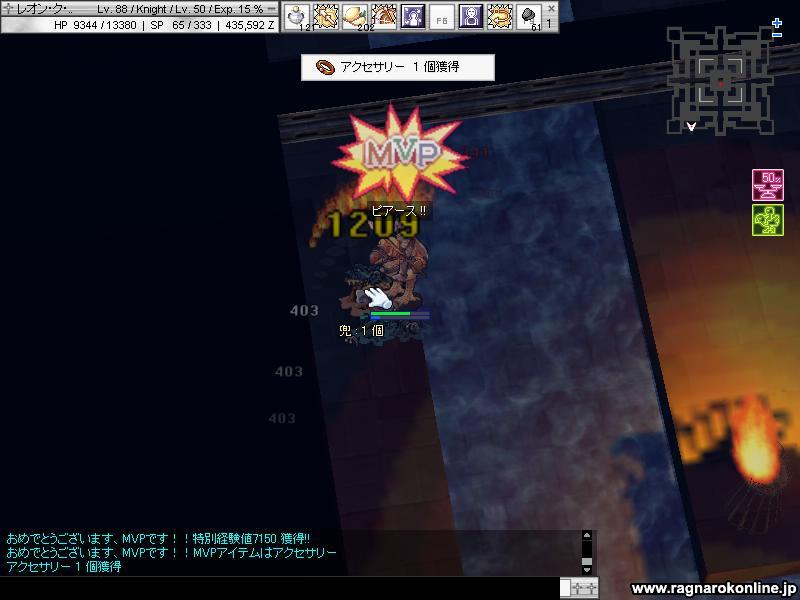800x600 pixels.
Task: Activate the fourth hotbar skill icon
Action: (x=384, y=17)
